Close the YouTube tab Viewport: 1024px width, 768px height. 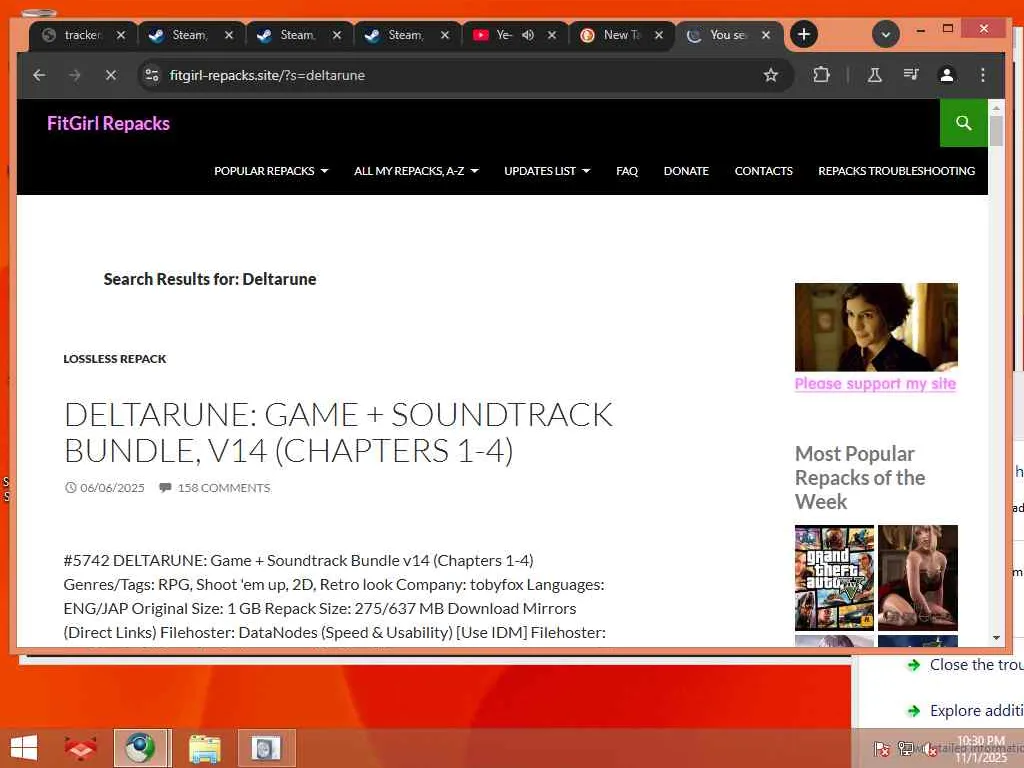click(552, 35)
